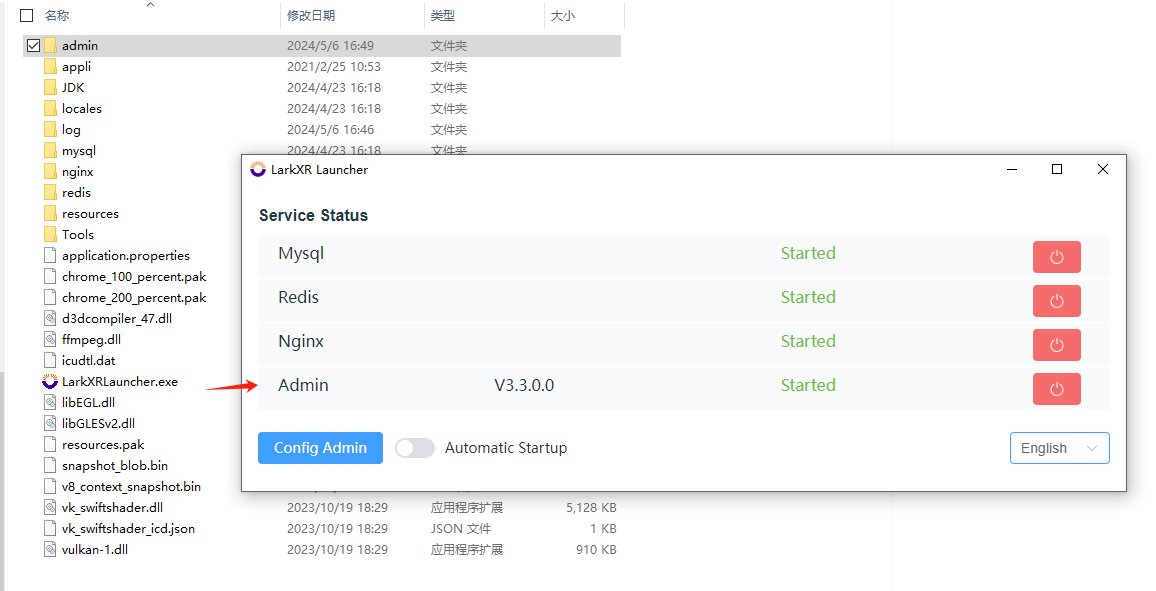Screen dimensions: 1156x591
Task: Click the Redis service name
Action: point(299,297)
